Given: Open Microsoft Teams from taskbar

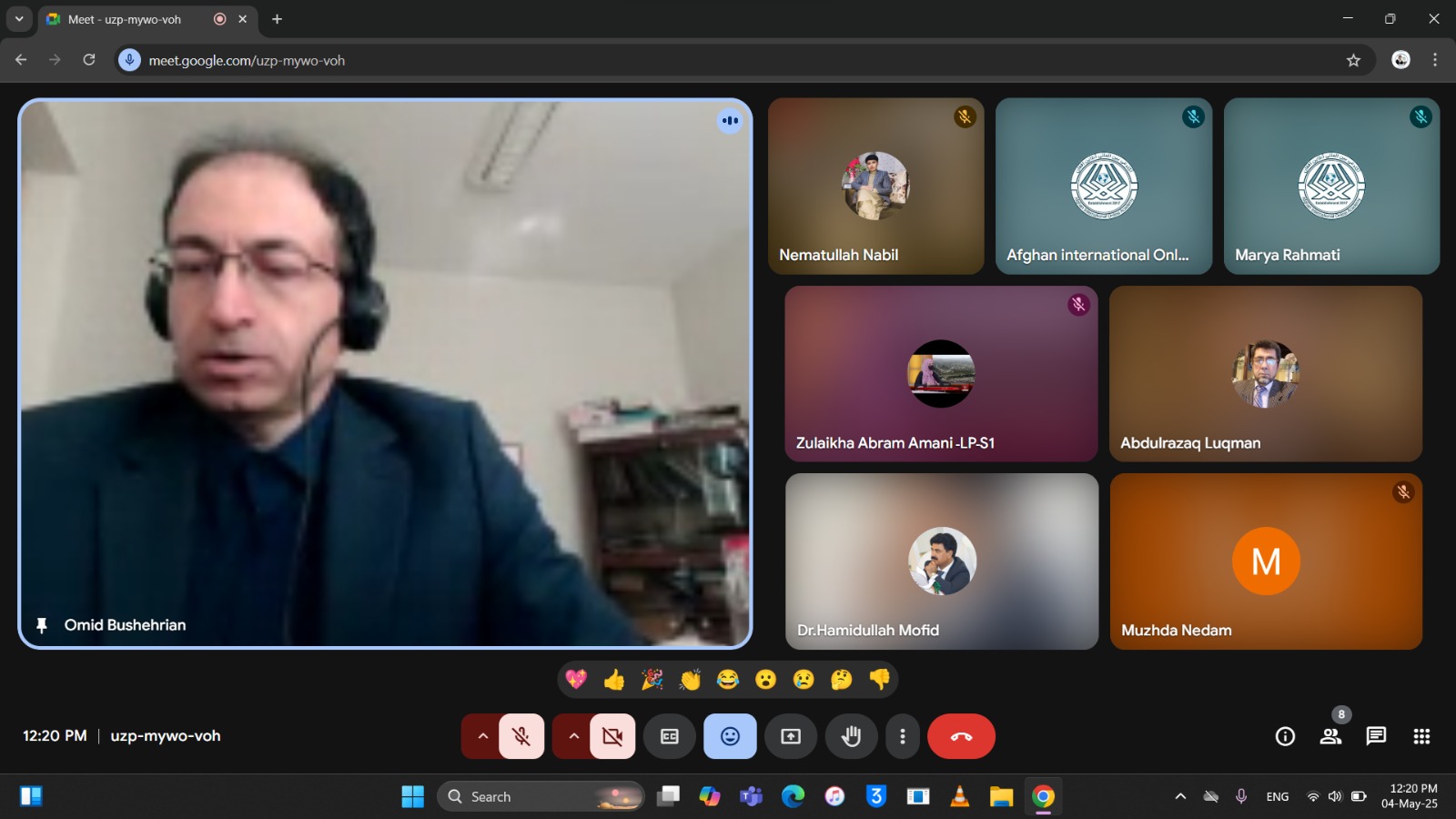Looking at the screenshot, I should [751, 796].
